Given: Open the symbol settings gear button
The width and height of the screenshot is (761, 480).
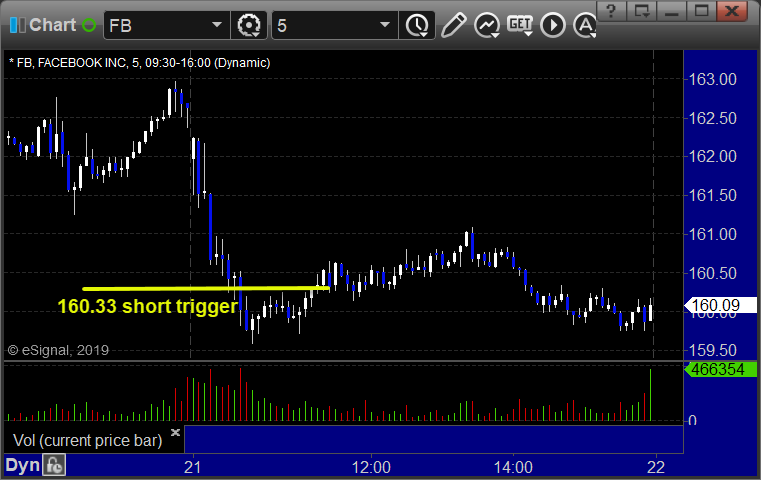Looking at the screenshot, I should (249, 25).
